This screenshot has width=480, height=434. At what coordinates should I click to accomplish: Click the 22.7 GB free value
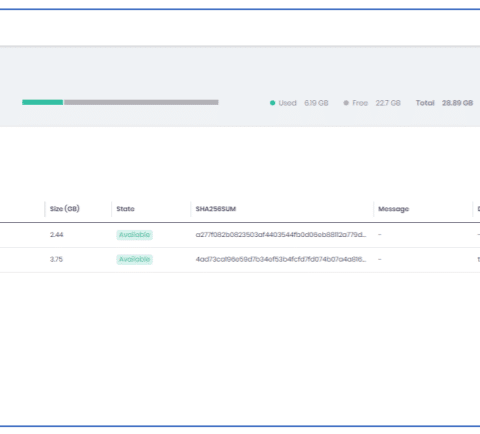[388, 103]
